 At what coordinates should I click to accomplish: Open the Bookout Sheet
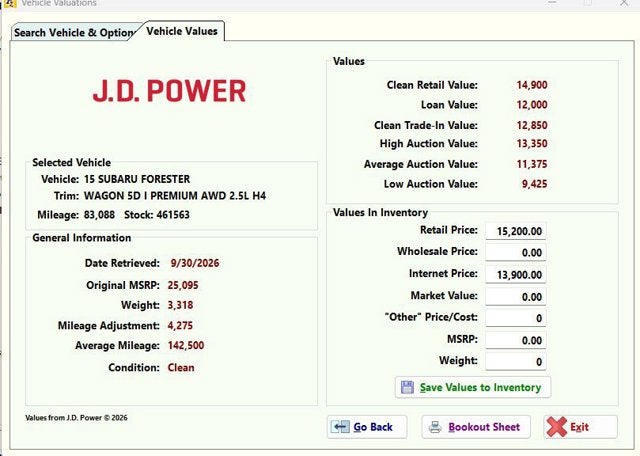pyautogui.click(x=476, y=427)
